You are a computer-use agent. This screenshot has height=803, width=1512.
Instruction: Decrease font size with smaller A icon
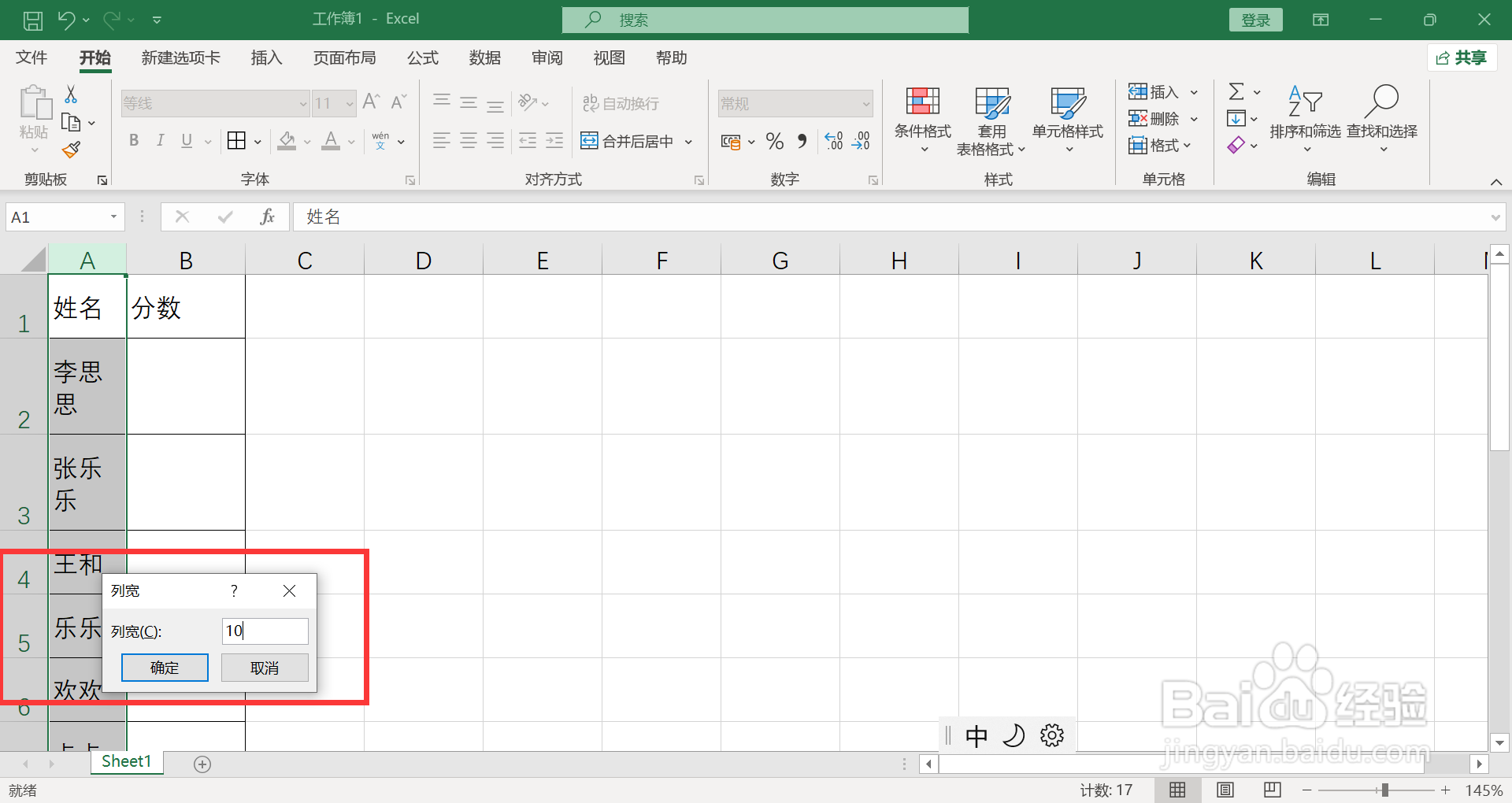(398, 102)
